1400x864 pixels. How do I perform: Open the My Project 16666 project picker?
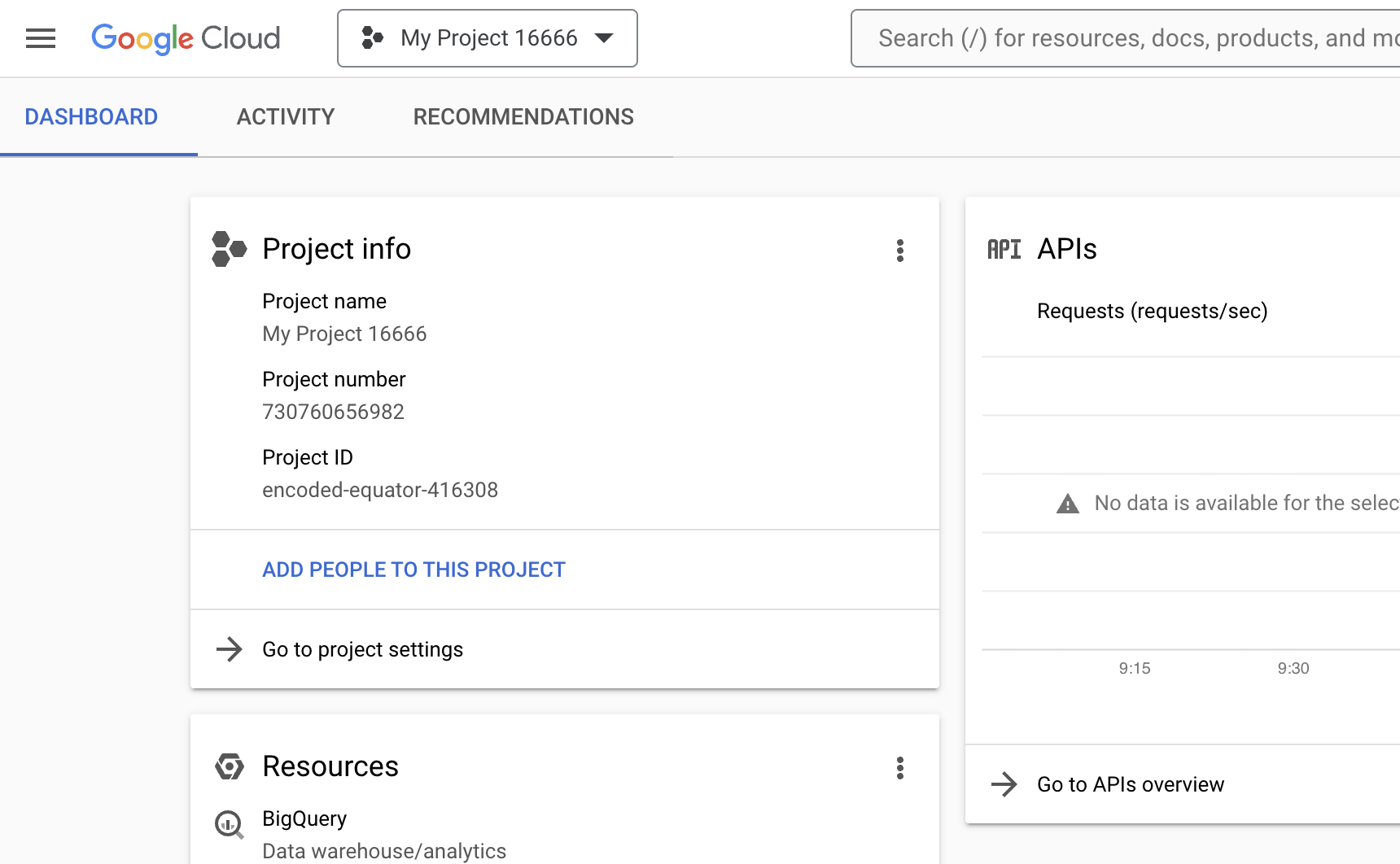[488, 38]
